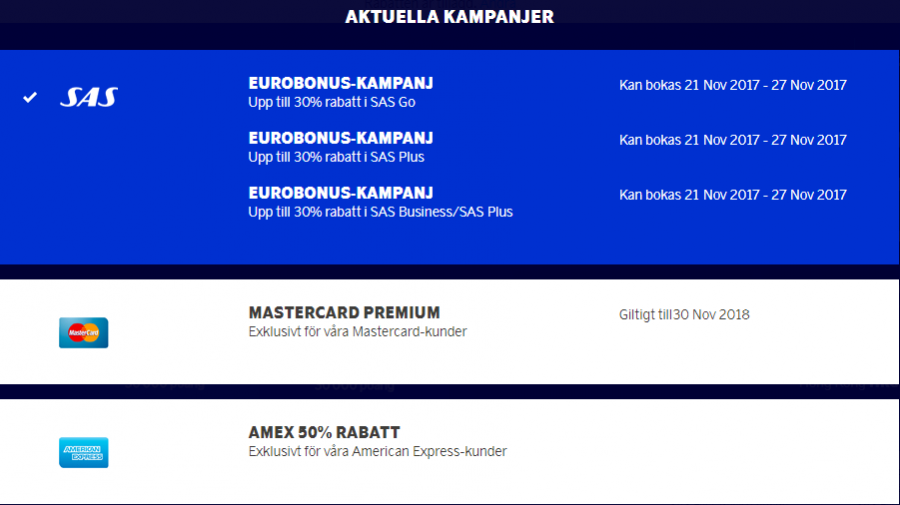The image size is (900, 505).
Task: Open the EuroBonus-Kampanj heading above the SAS Go line
Action: pyautogui.click(x=340, y=83)
